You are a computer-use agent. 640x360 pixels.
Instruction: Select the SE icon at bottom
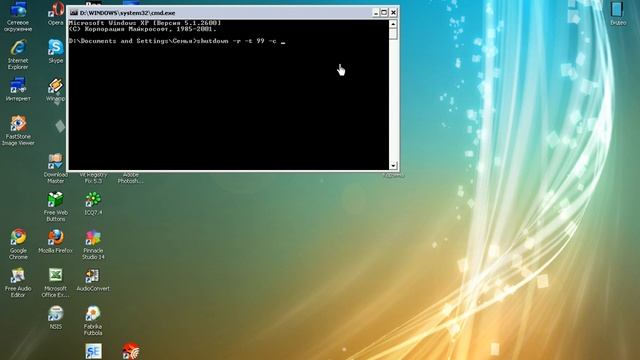[93, 351]
